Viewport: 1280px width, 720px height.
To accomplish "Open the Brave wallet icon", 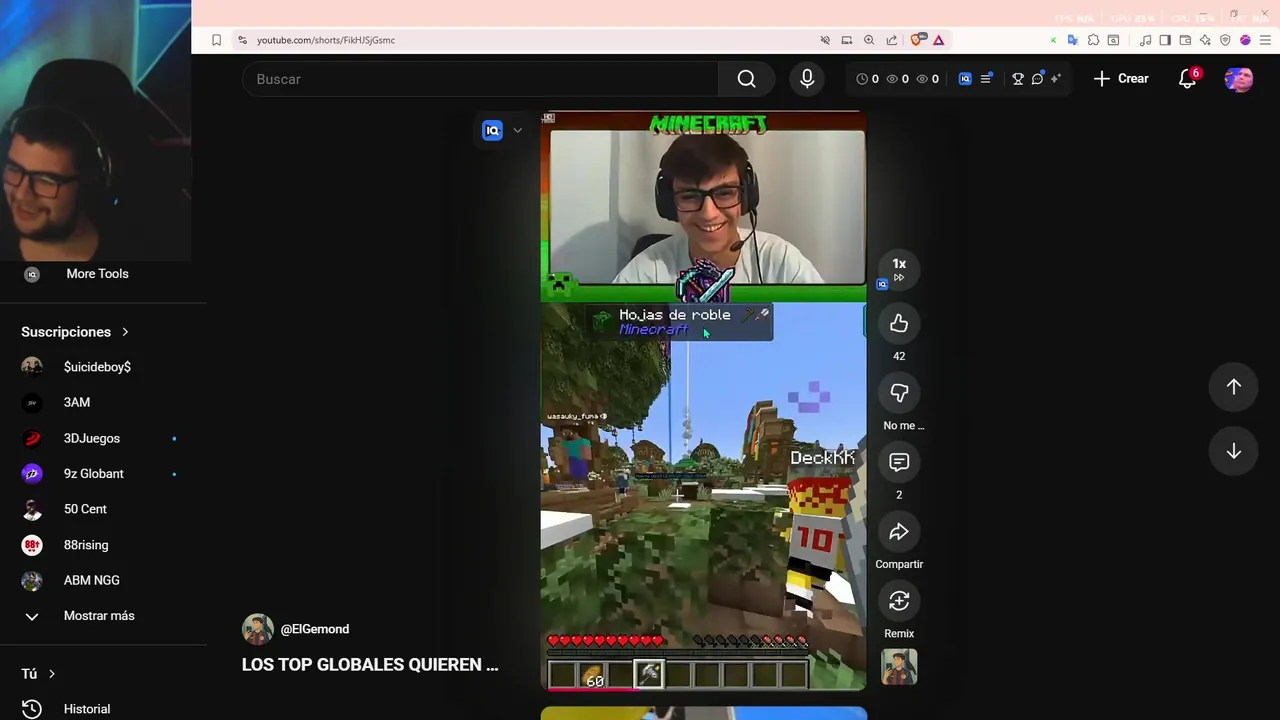I will click(x=1185, y=40).
